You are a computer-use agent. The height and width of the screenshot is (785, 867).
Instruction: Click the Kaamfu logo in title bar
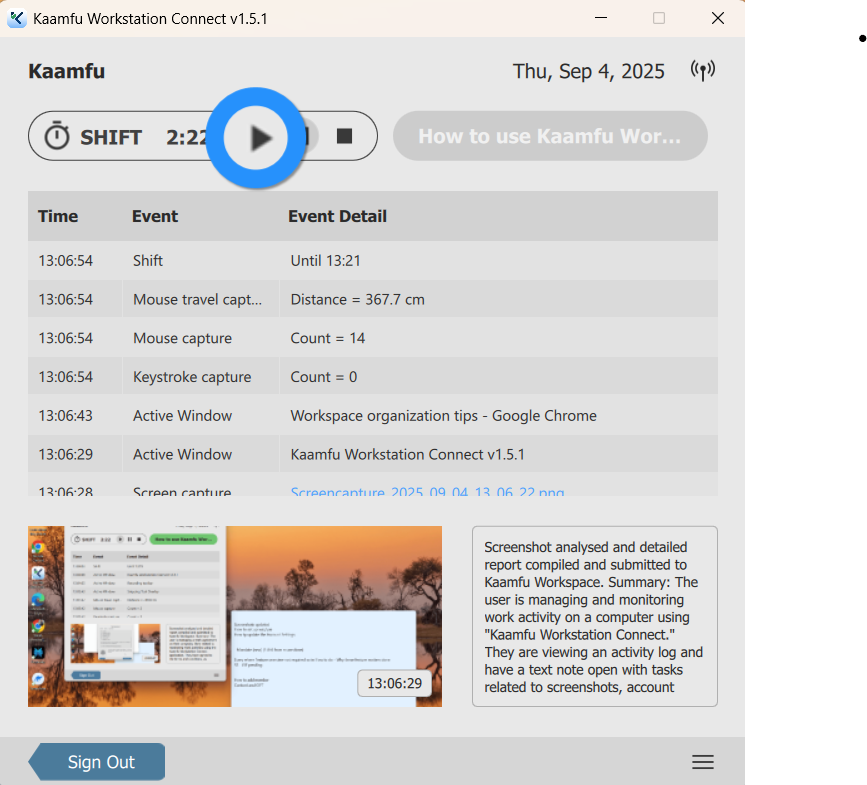tap(16, 18)
